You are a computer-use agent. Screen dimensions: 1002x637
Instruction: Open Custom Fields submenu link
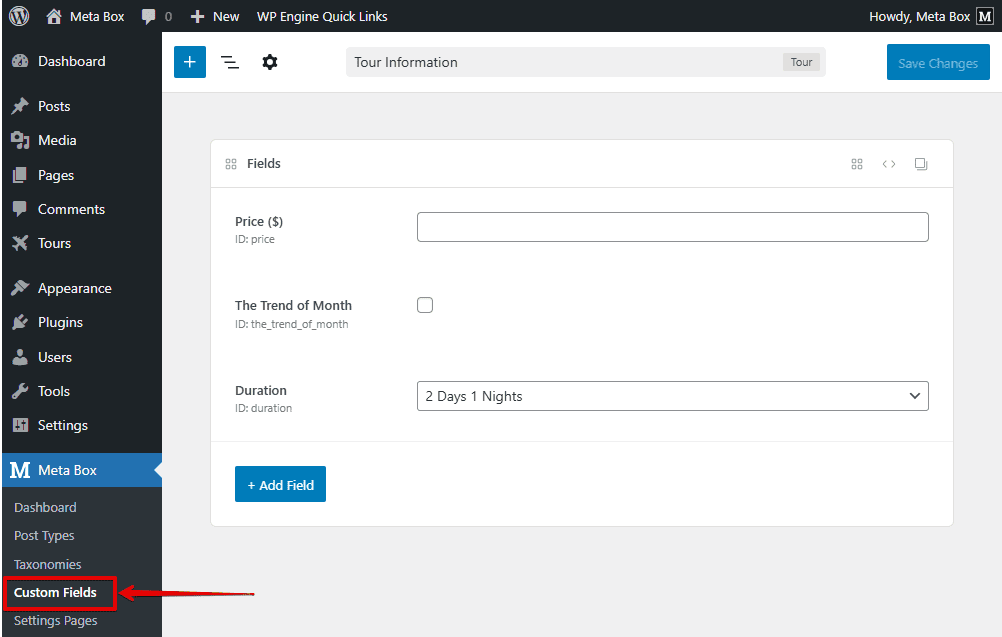[x=55, y=592]
